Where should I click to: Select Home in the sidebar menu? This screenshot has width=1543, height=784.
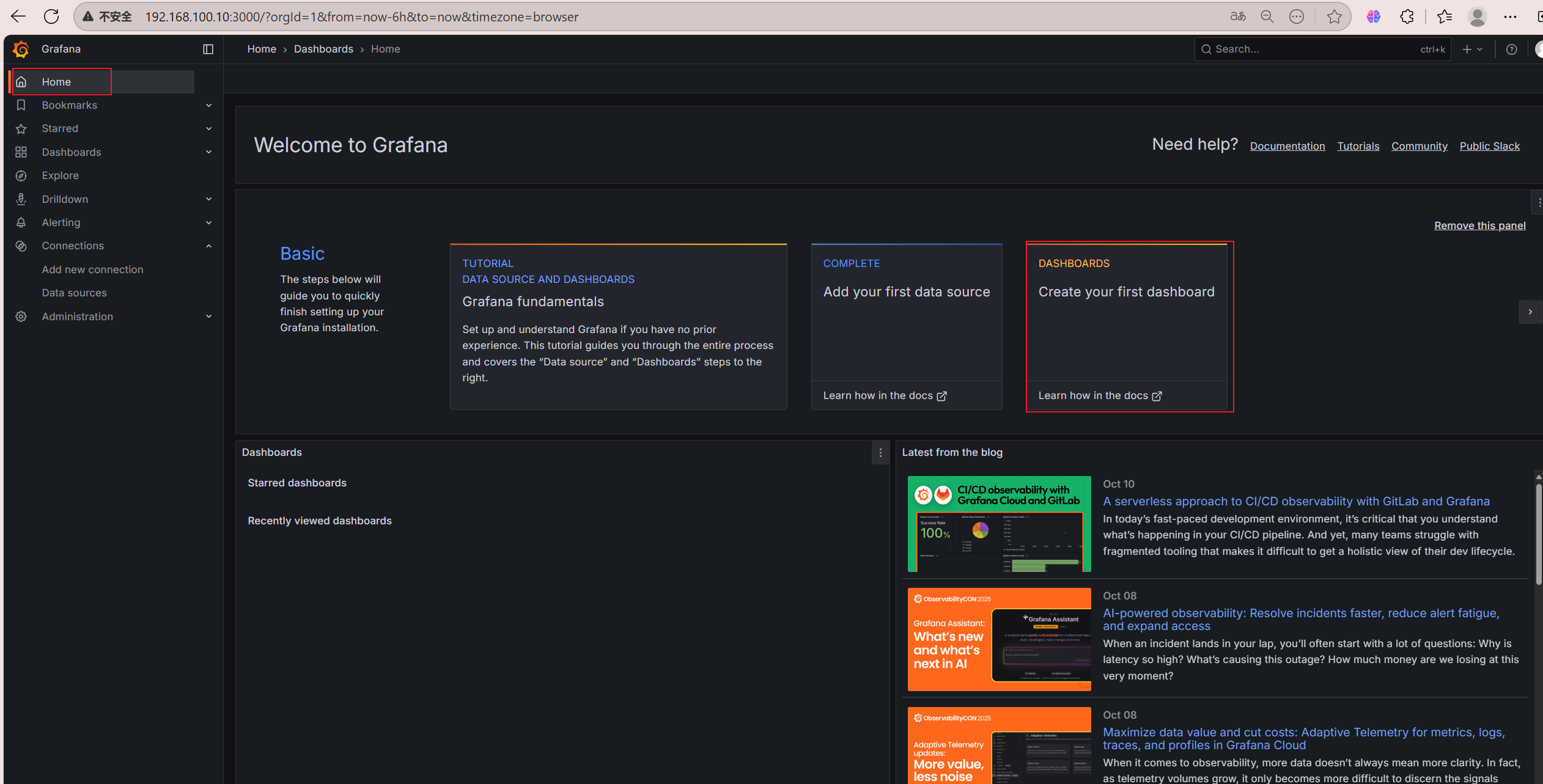(x=103, y=82)
